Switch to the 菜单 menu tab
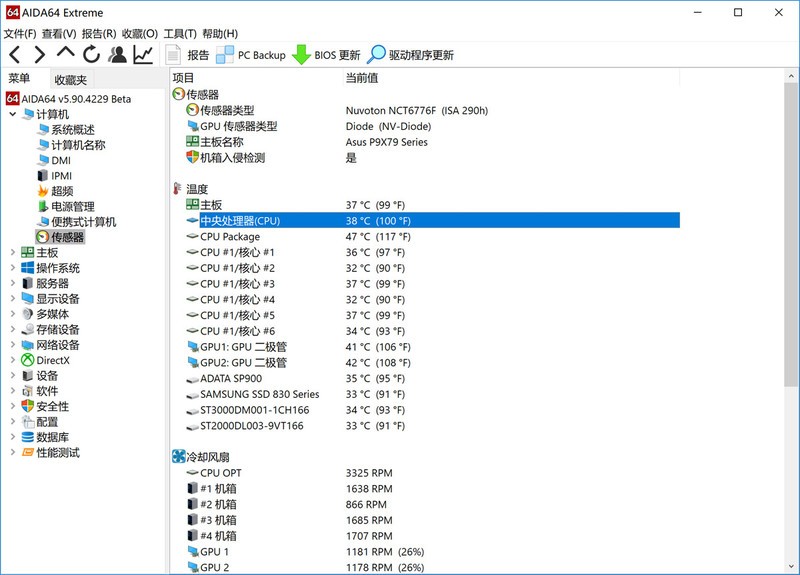 pyautogui.click(x=19, y=78)
